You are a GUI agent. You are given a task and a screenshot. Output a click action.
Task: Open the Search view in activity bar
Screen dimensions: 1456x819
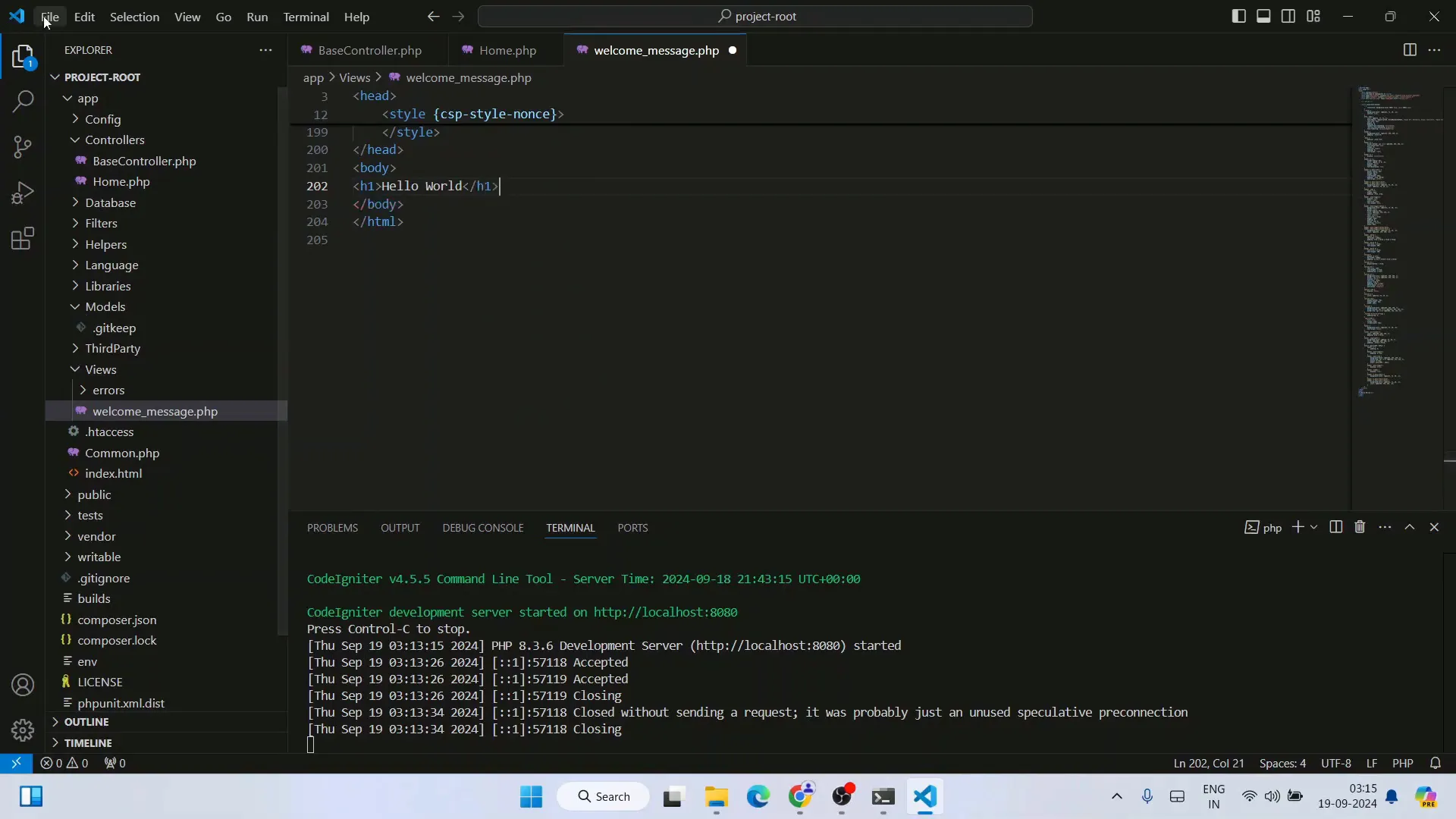[23, 102]
